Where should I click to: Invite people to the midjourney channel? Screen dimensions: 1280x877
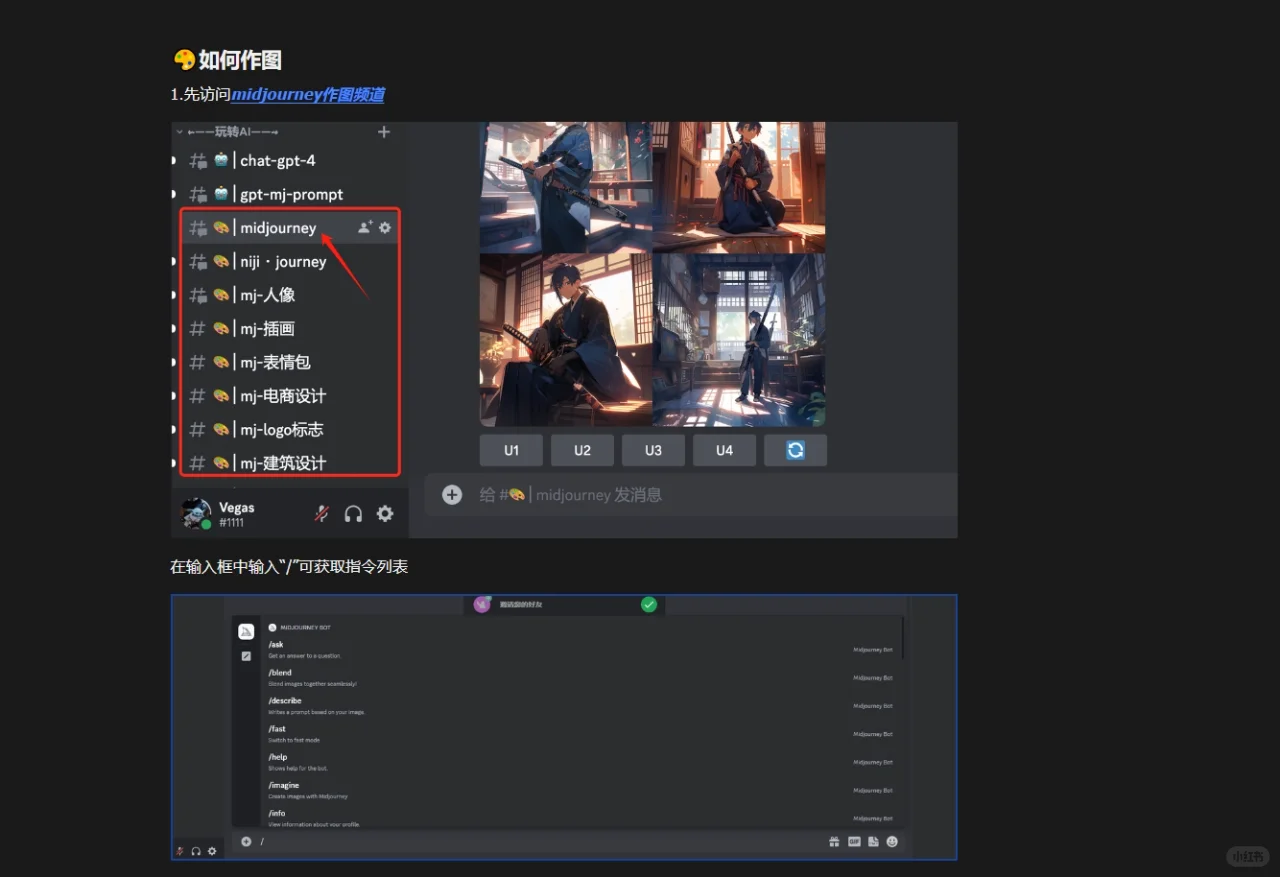point(365,228)
